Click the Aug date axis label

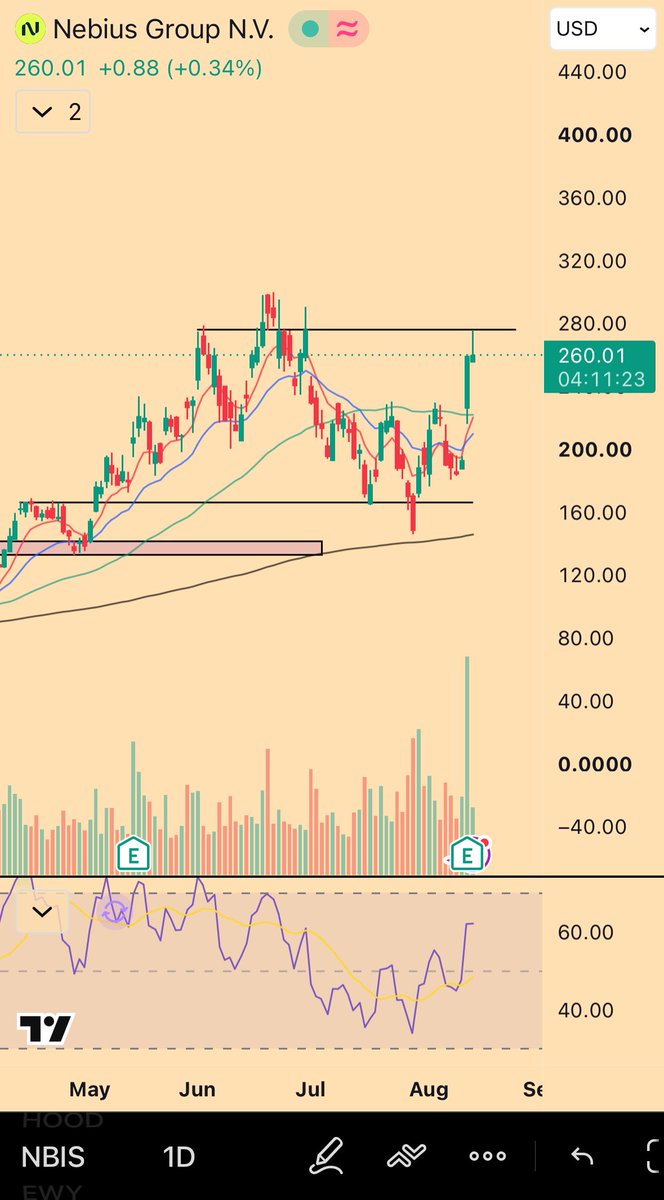429,1089
